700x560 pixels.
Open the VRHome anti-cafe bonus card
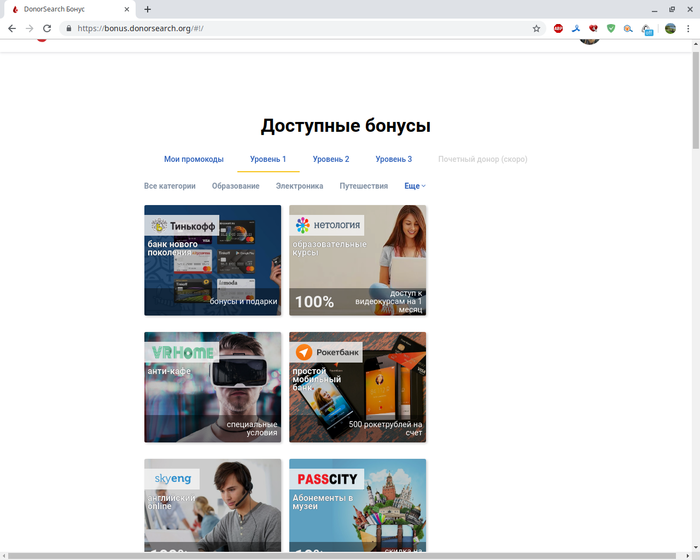(x=212, y=387)
